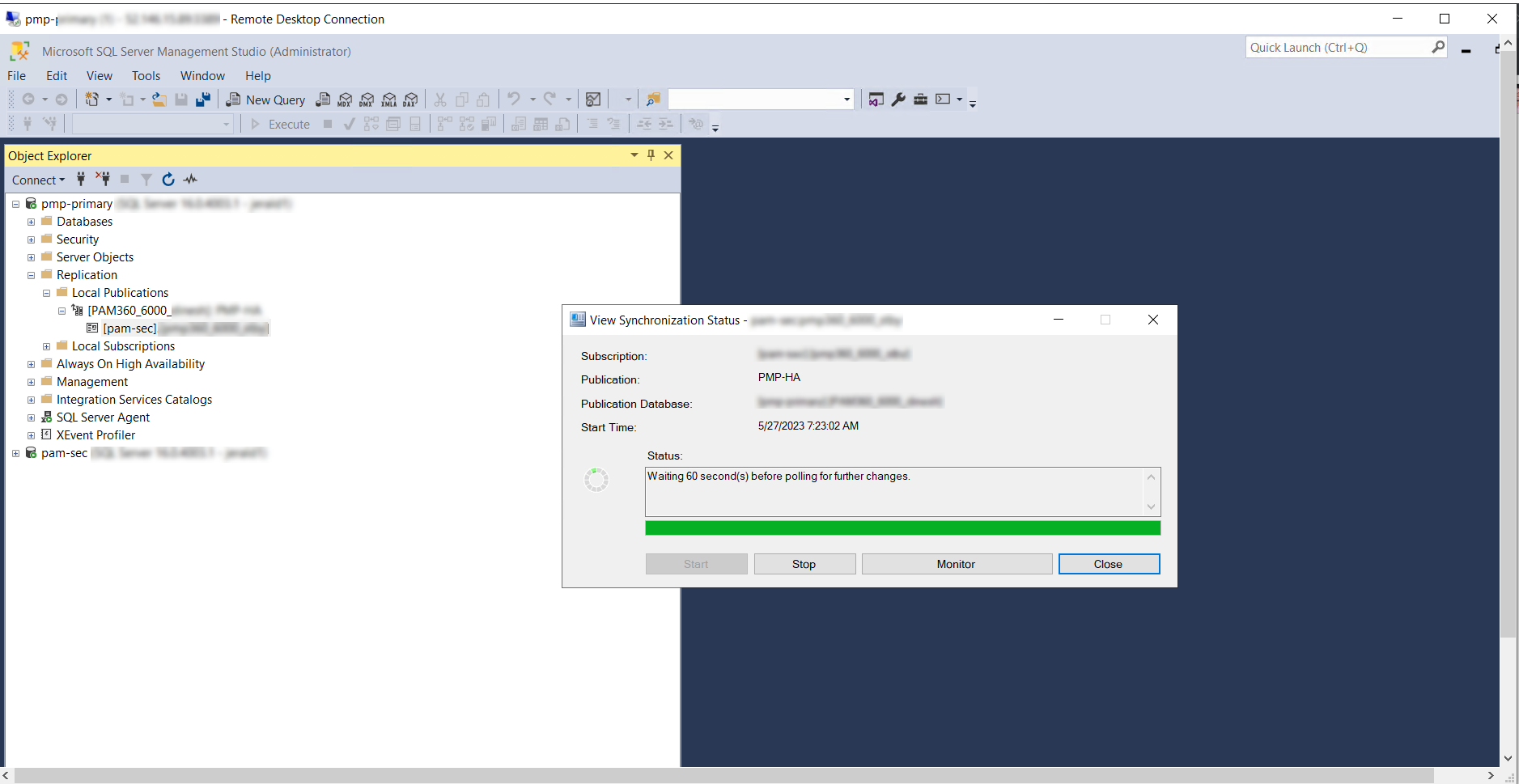Image resolution: width=1519 pixels, height=784 pixels.
Task: Open the solution configurations combo box
Action: click(761, 100)
